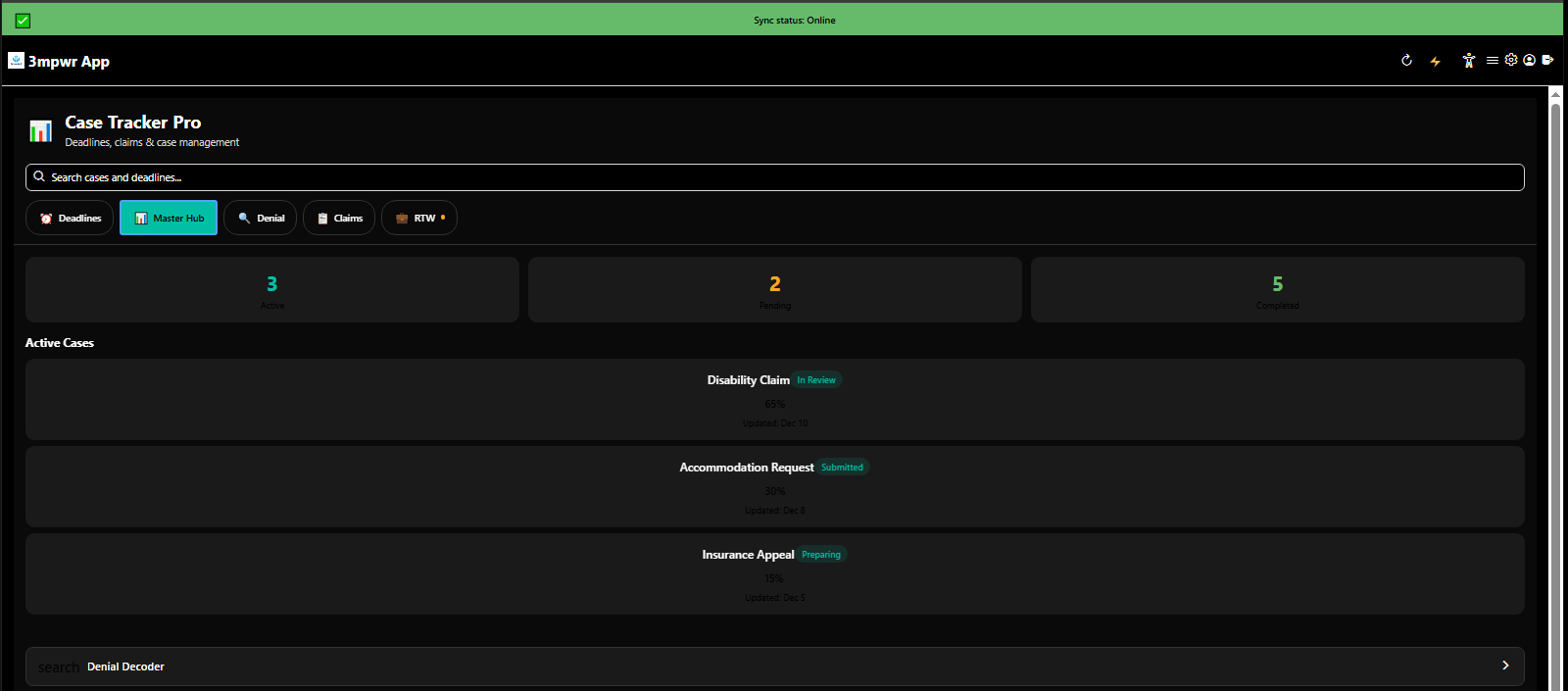
Task: Select the Master Hub tab
Action: click(169, 218)
